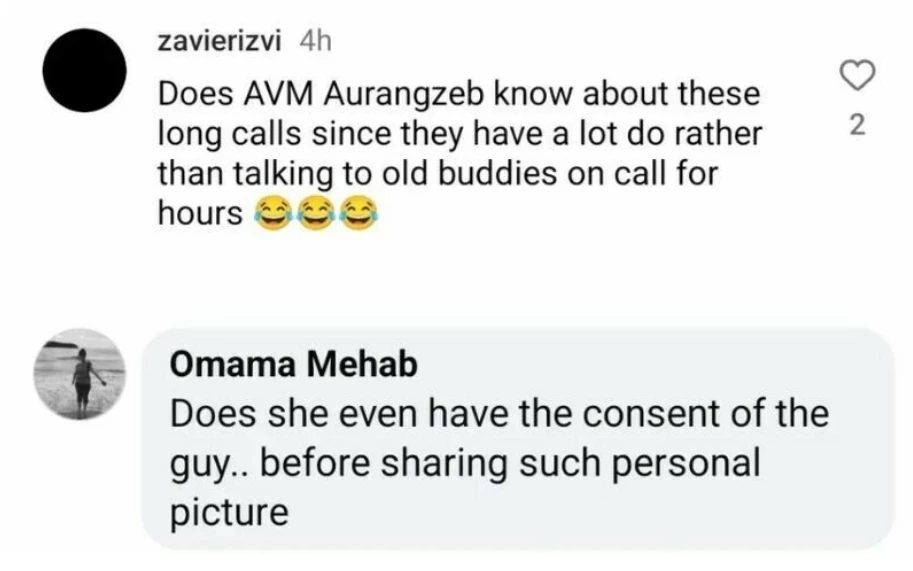Viewport: 913px width, 571px height.
Task: Open zavierizvi's black profile picture
Action: pyautogui.click(x=84, y=71)
